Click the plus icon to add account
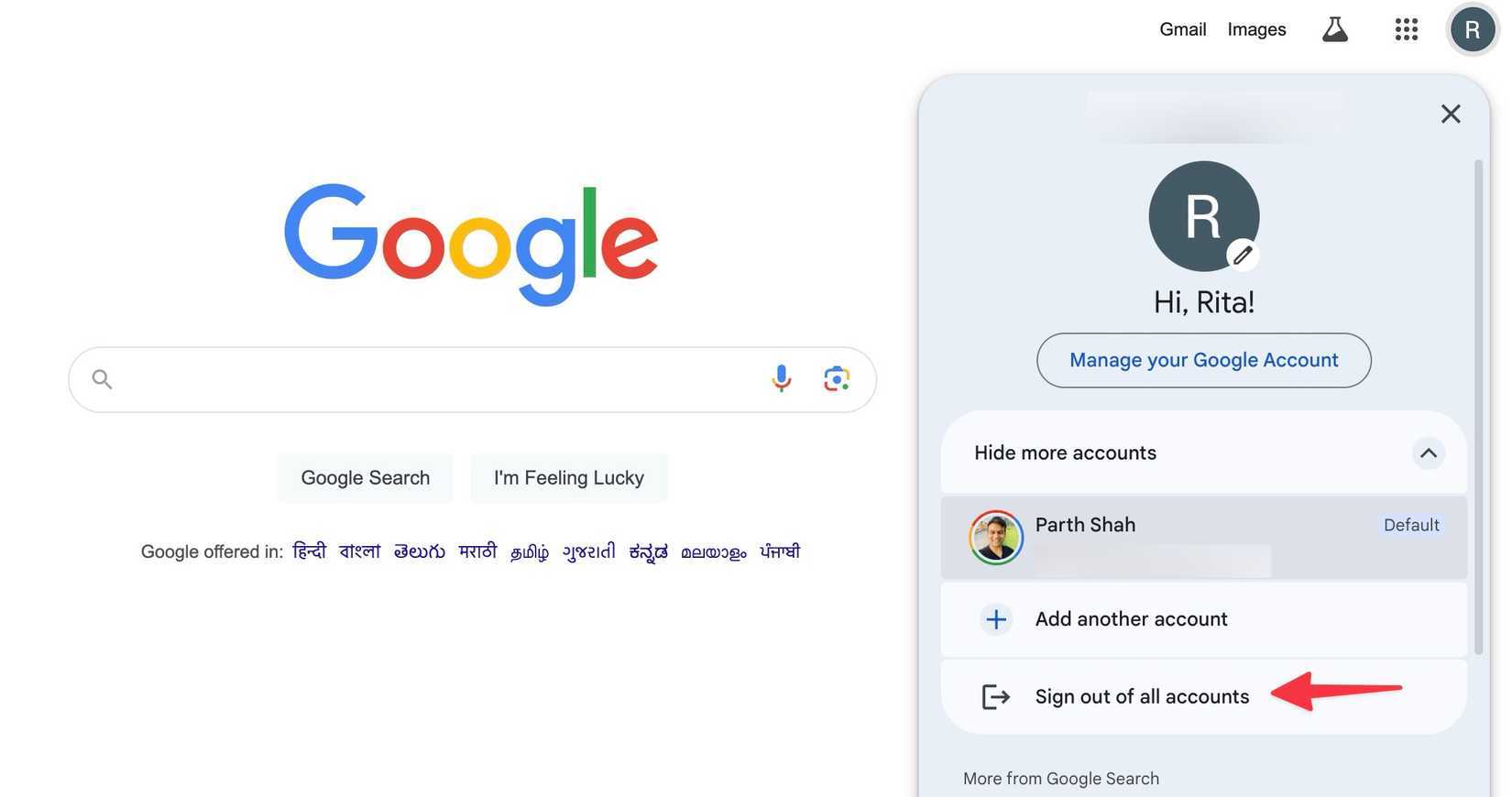The width and height of the screenshot is (1512, 797). (995, 619)
